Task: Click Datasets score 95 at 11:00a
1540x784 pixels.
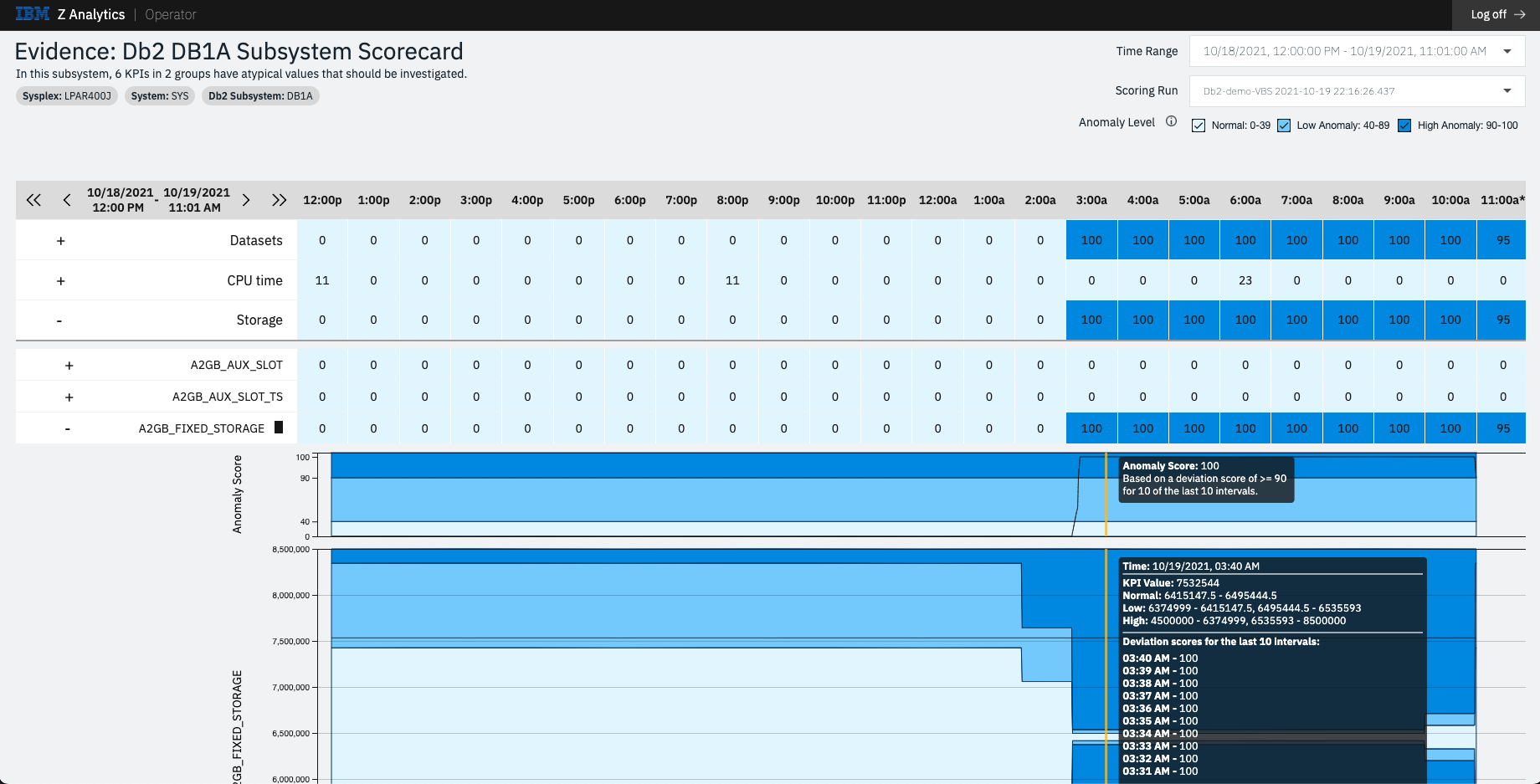Action: click(x=1503, y=240)
